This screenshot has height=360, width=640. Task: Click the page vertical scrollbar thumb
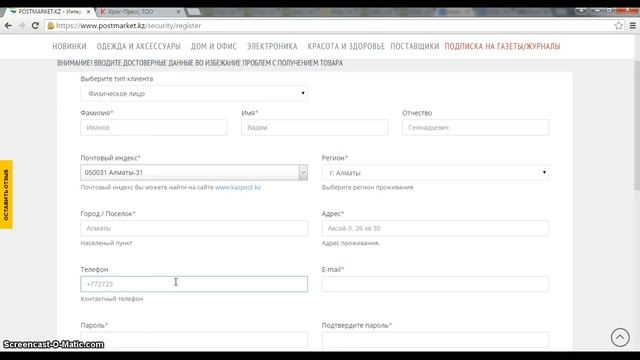[x=637, y=125]
